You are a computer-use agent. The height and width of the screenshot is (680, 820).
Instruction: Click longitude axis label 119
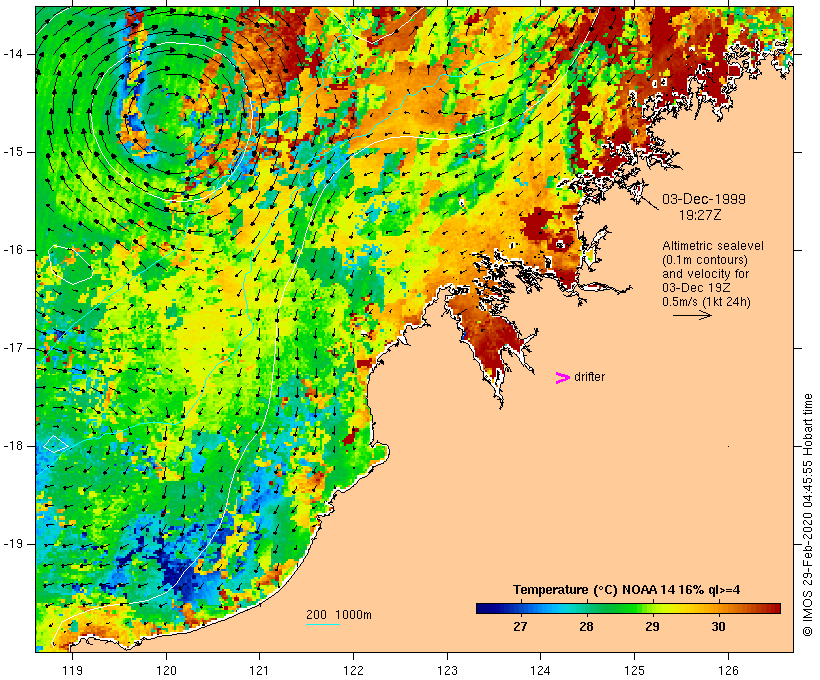(72, 670)
